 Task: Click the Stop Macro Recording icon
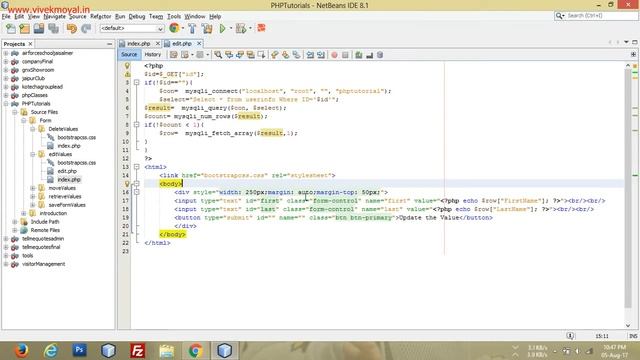345,55
